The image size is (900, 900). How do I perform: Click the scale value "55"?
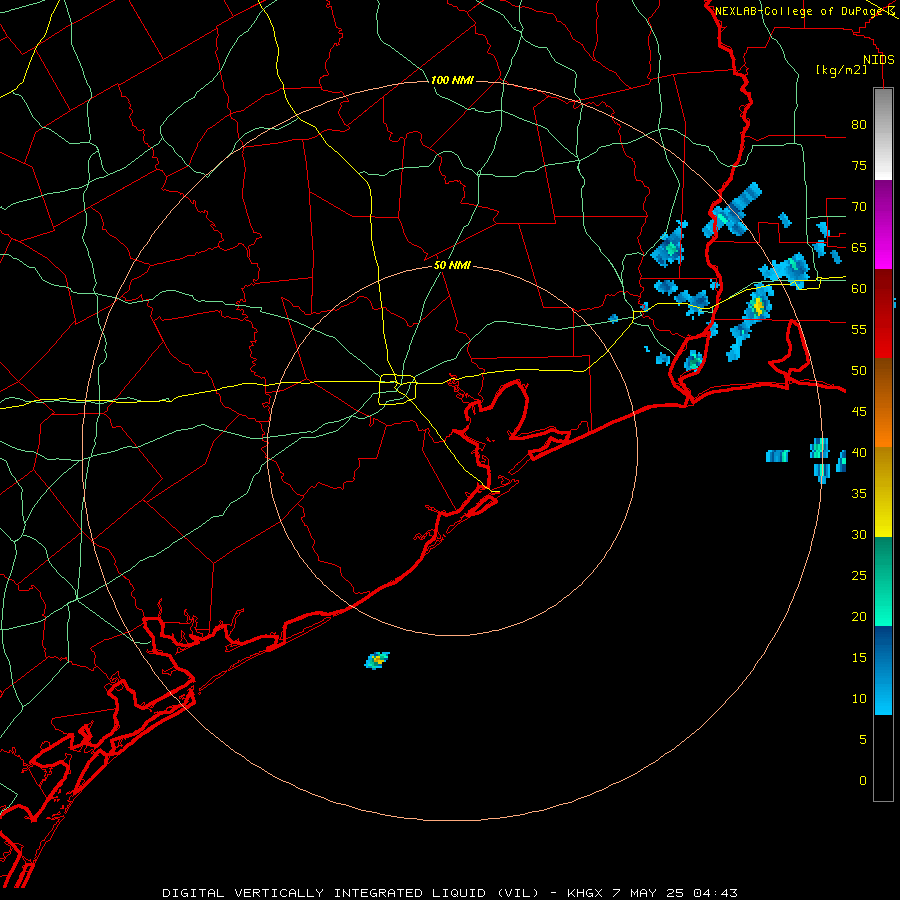(859, 329)
